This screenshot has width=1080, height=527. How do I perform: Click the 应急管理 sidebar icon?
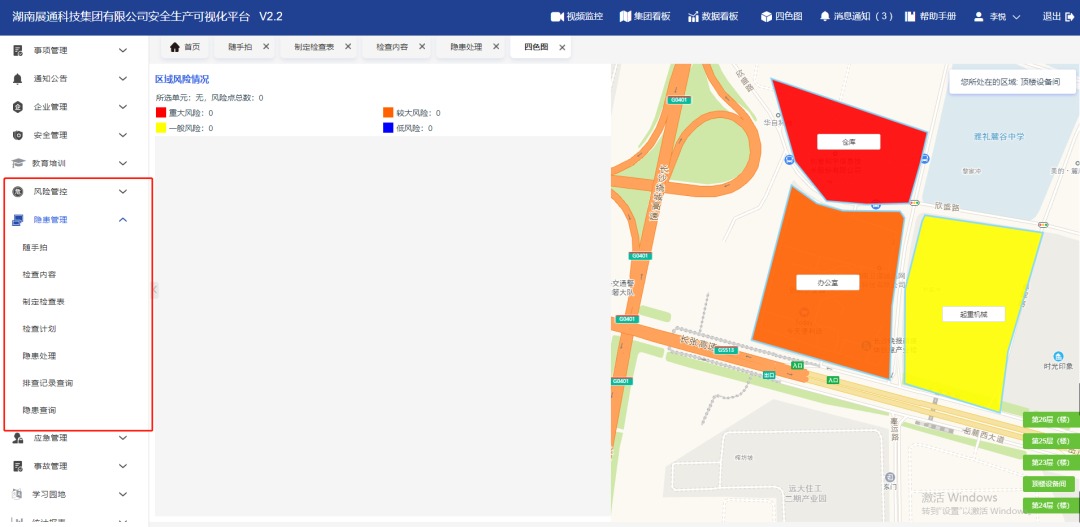coord(18,438)
